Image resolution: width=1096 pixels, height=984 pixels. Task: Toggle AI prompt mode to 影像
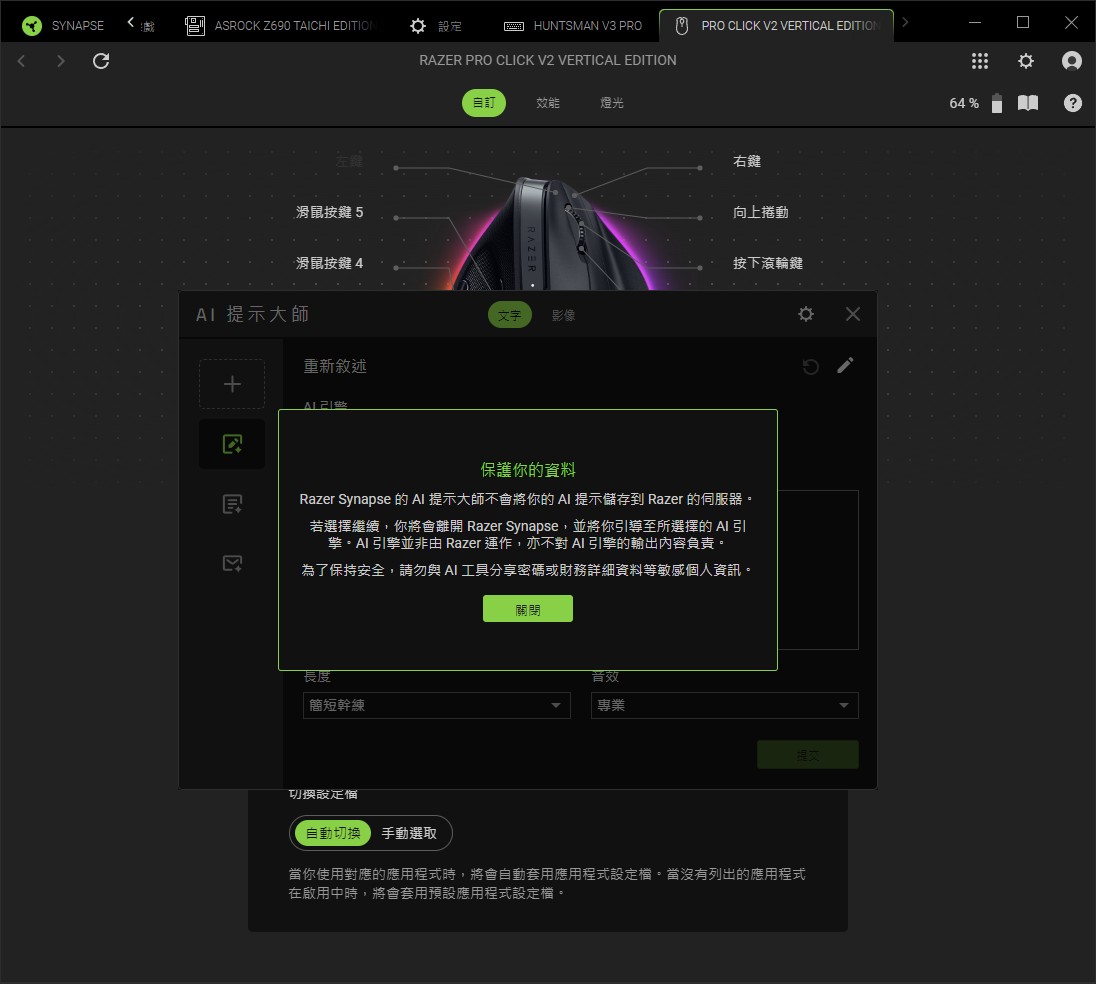tap(563, 315)
